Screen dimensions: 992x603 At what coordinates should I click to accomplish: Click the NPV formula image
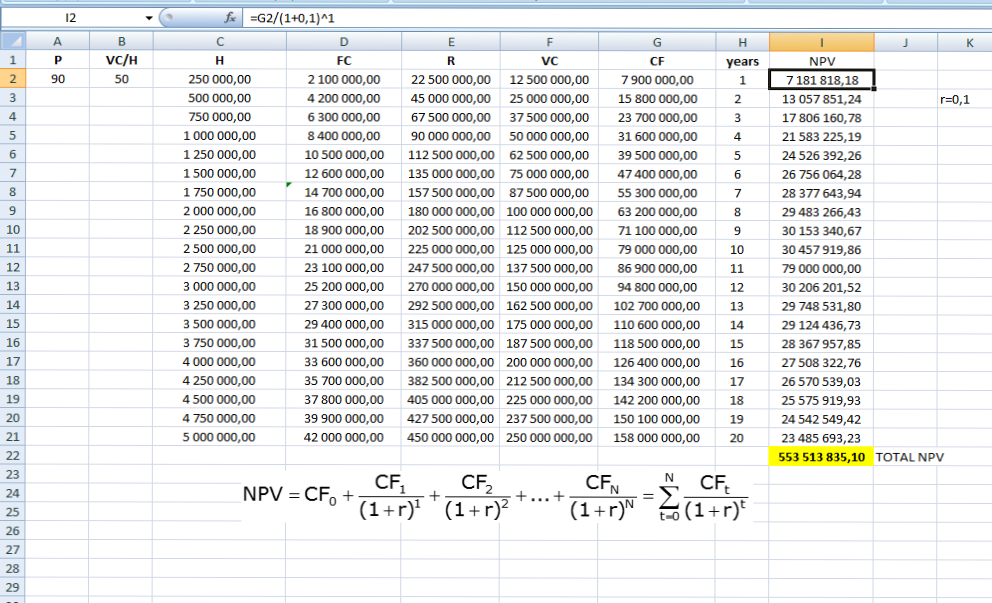[495, 497]
